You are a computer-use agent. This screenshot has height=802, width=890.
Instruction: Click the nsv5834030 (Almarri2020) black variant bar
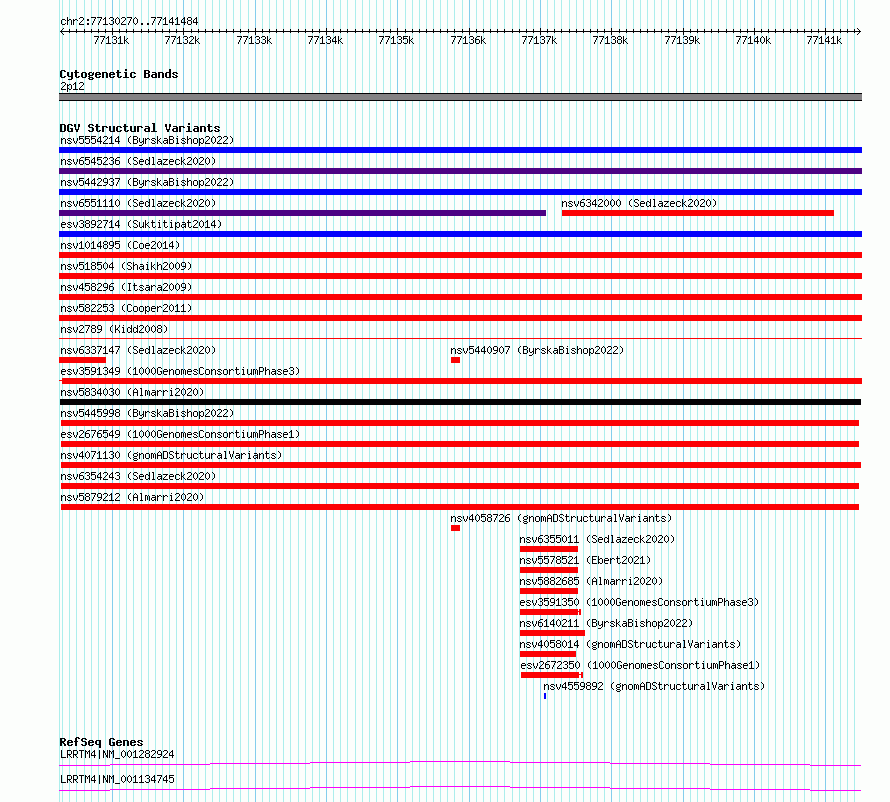(x=460, y=402)
